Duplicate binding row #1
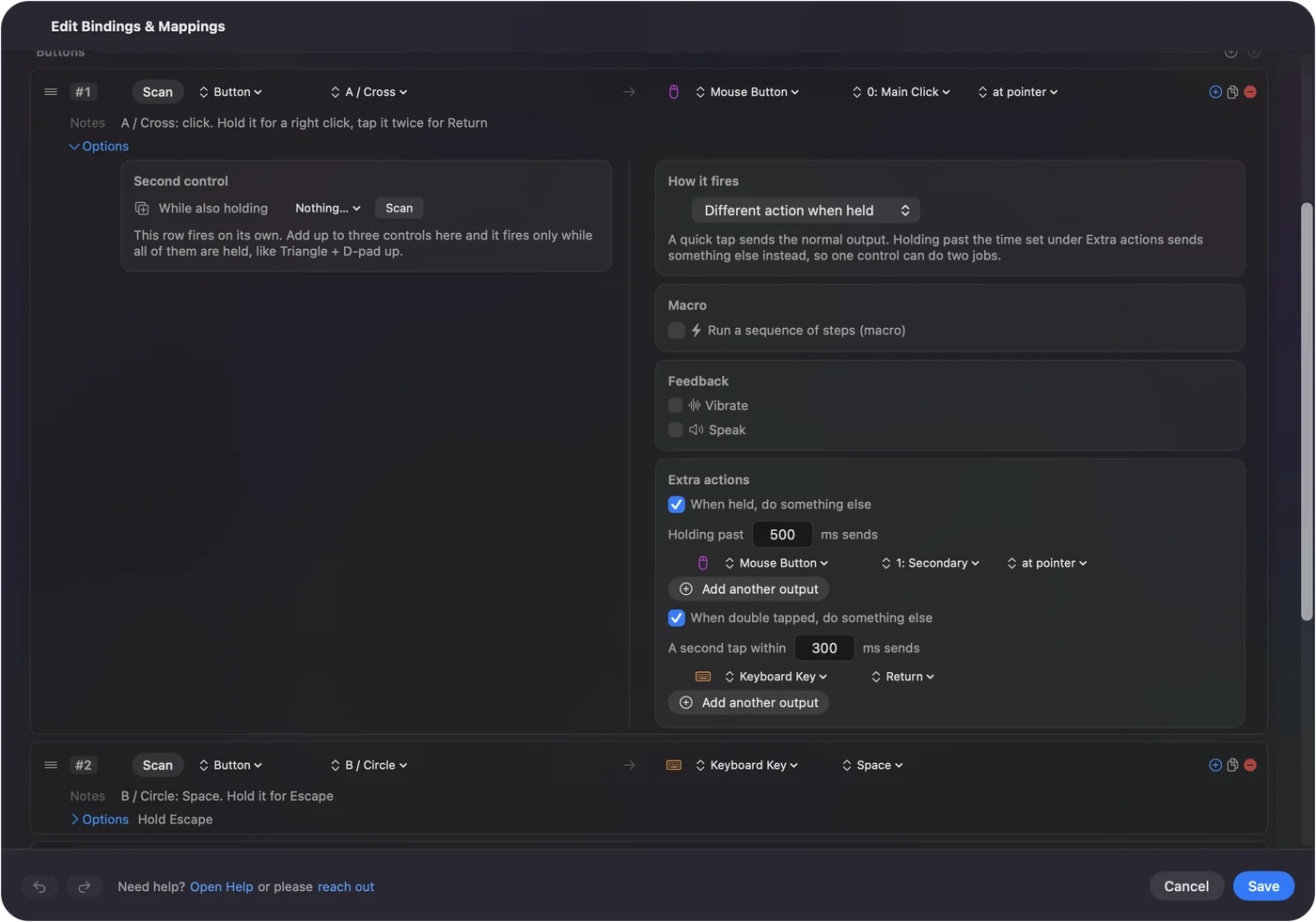Screen dimensions: 1316x922 click(x=1232, y=92)
